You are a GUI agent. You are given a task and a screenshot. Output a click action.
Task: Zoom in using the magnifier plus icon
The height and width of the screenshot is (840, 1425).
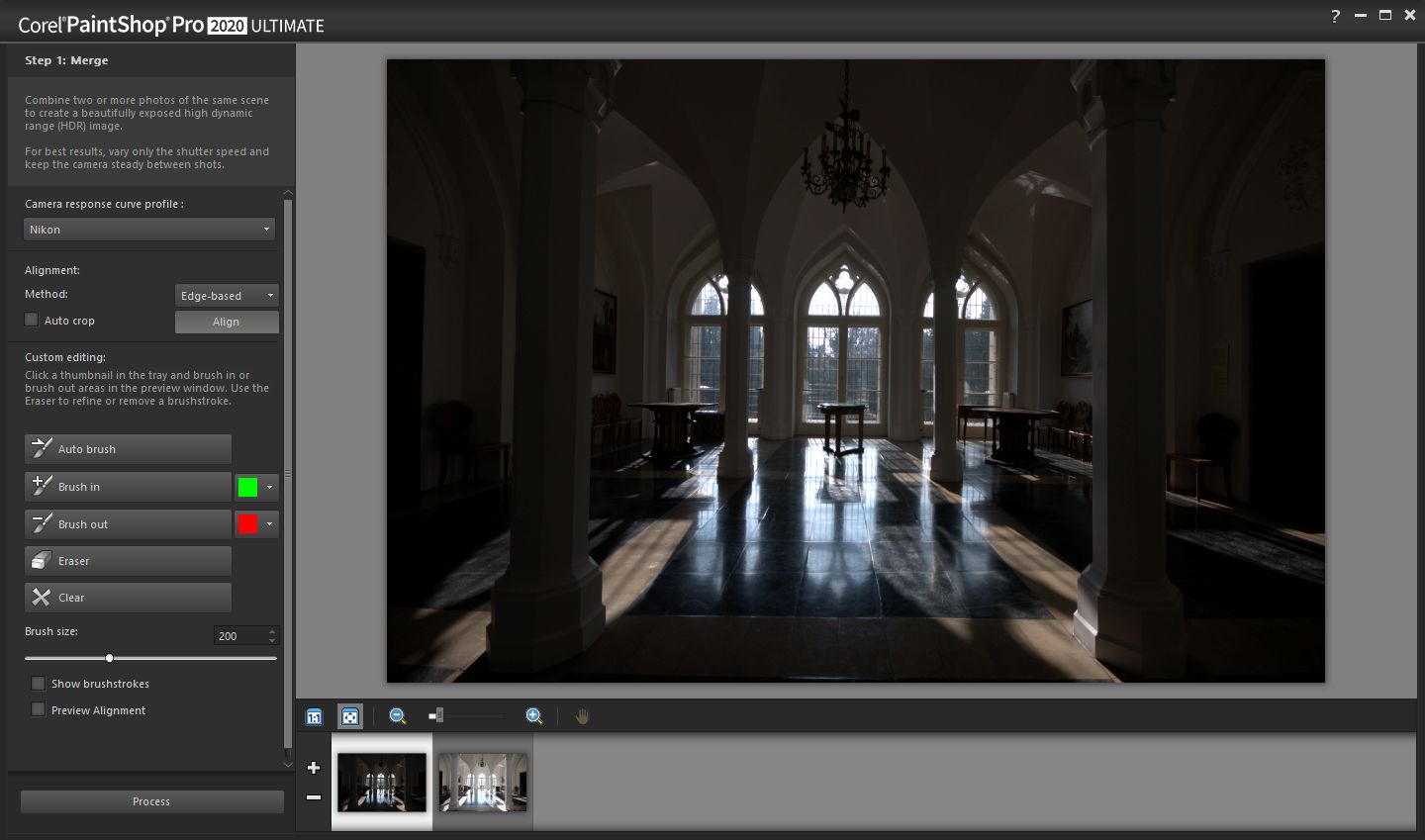click(533, 715)
